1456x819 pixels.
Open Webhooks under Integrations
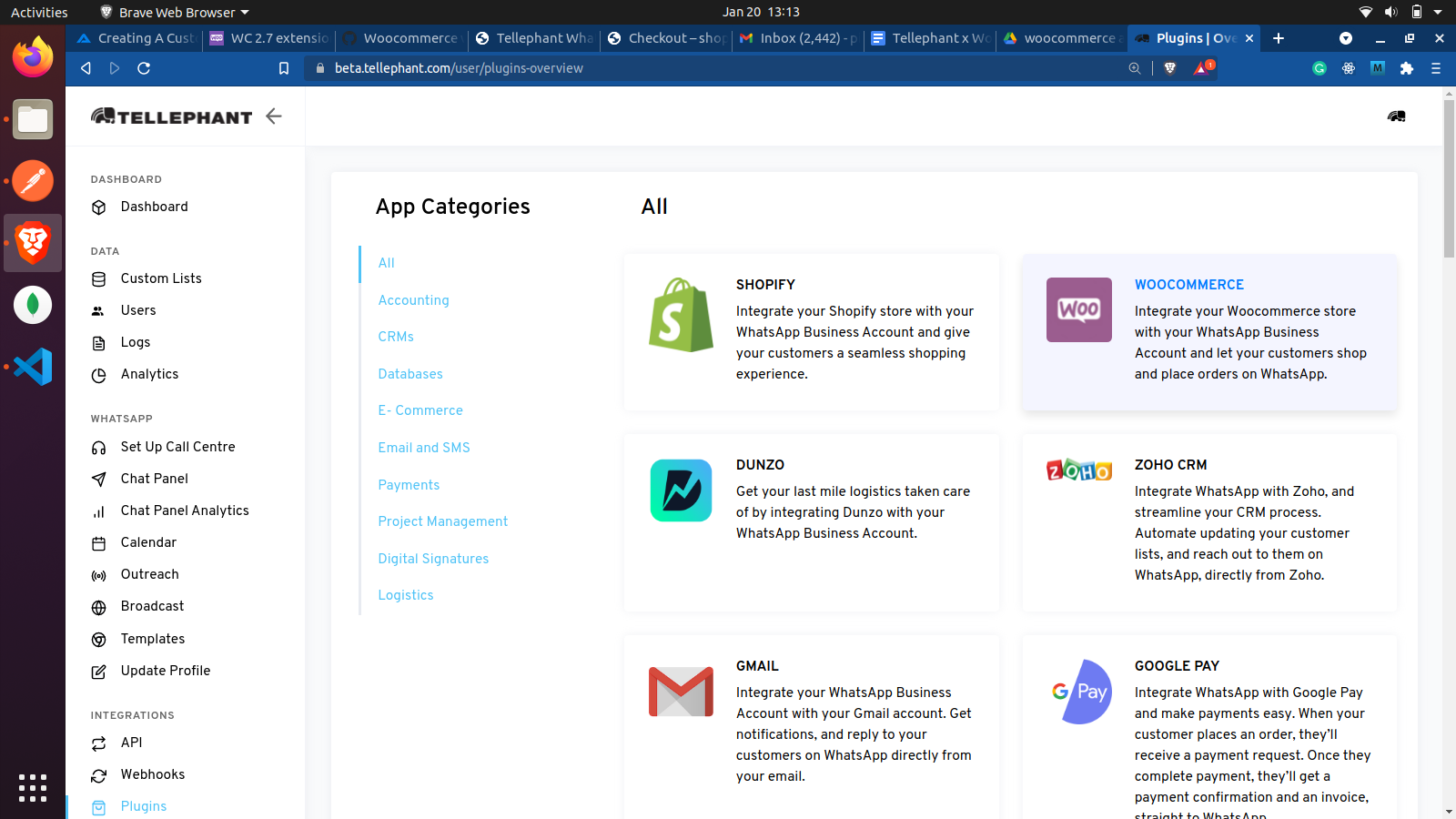153,774
